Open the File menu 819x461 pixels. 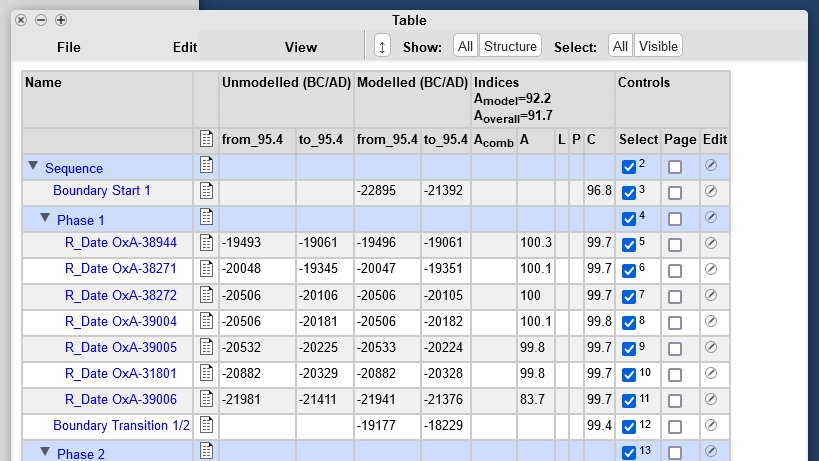[69, 47]
